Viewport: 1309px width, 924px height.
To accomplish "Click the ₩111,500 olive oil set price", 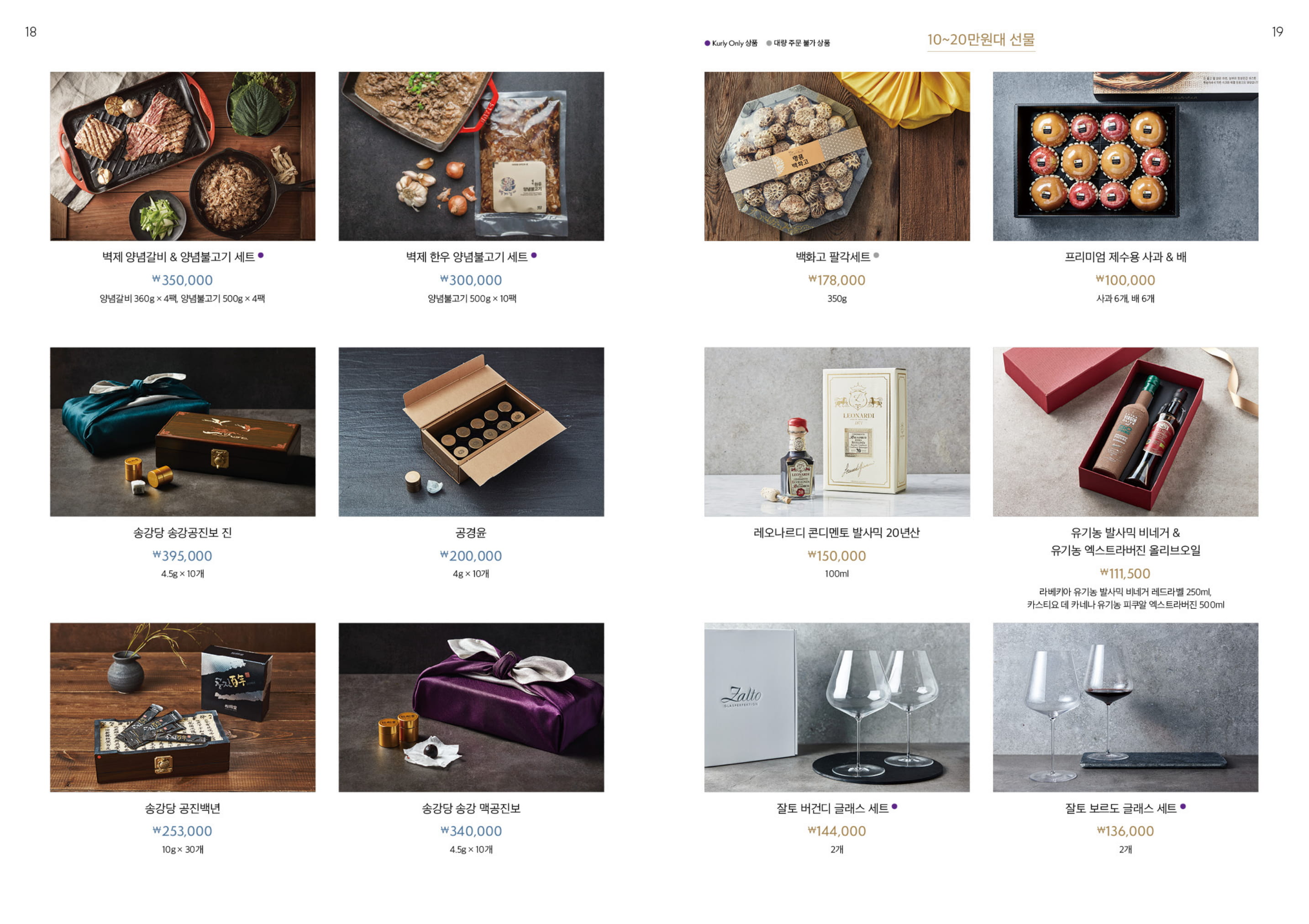I will (1125, 574).
